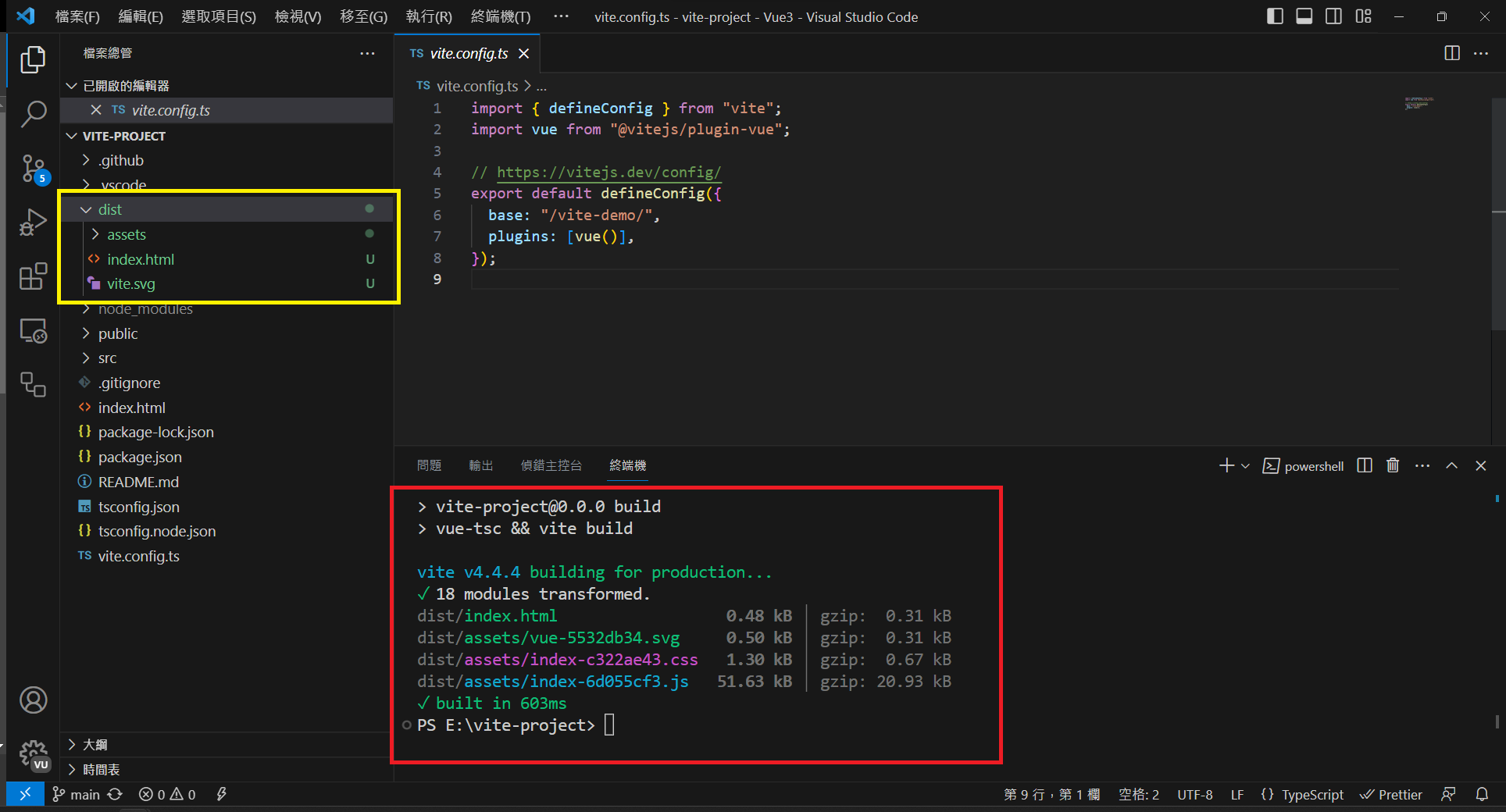Collapse the VITE-PROJECT folder section
1506x812 pixels.
[227, 136]
